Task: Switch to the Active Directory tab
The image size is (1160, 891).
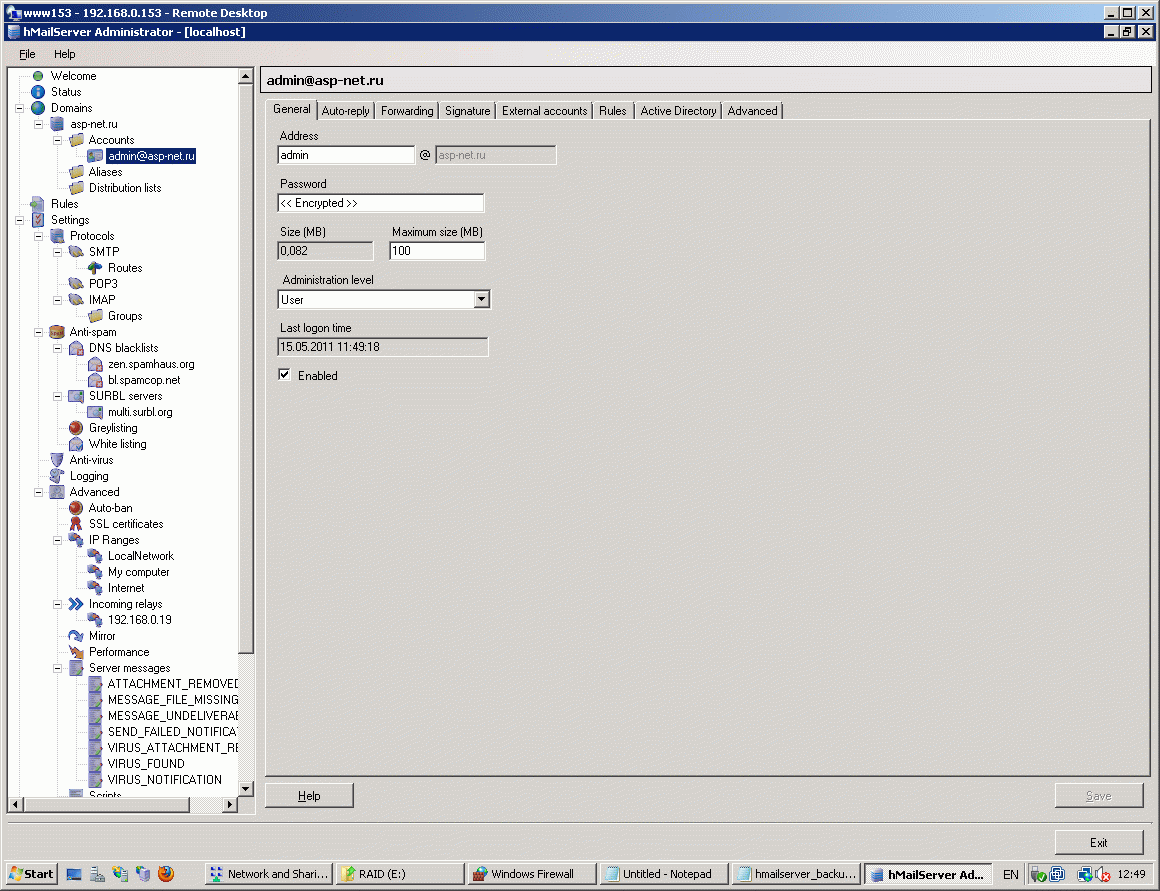Action: tap(678, 111)
